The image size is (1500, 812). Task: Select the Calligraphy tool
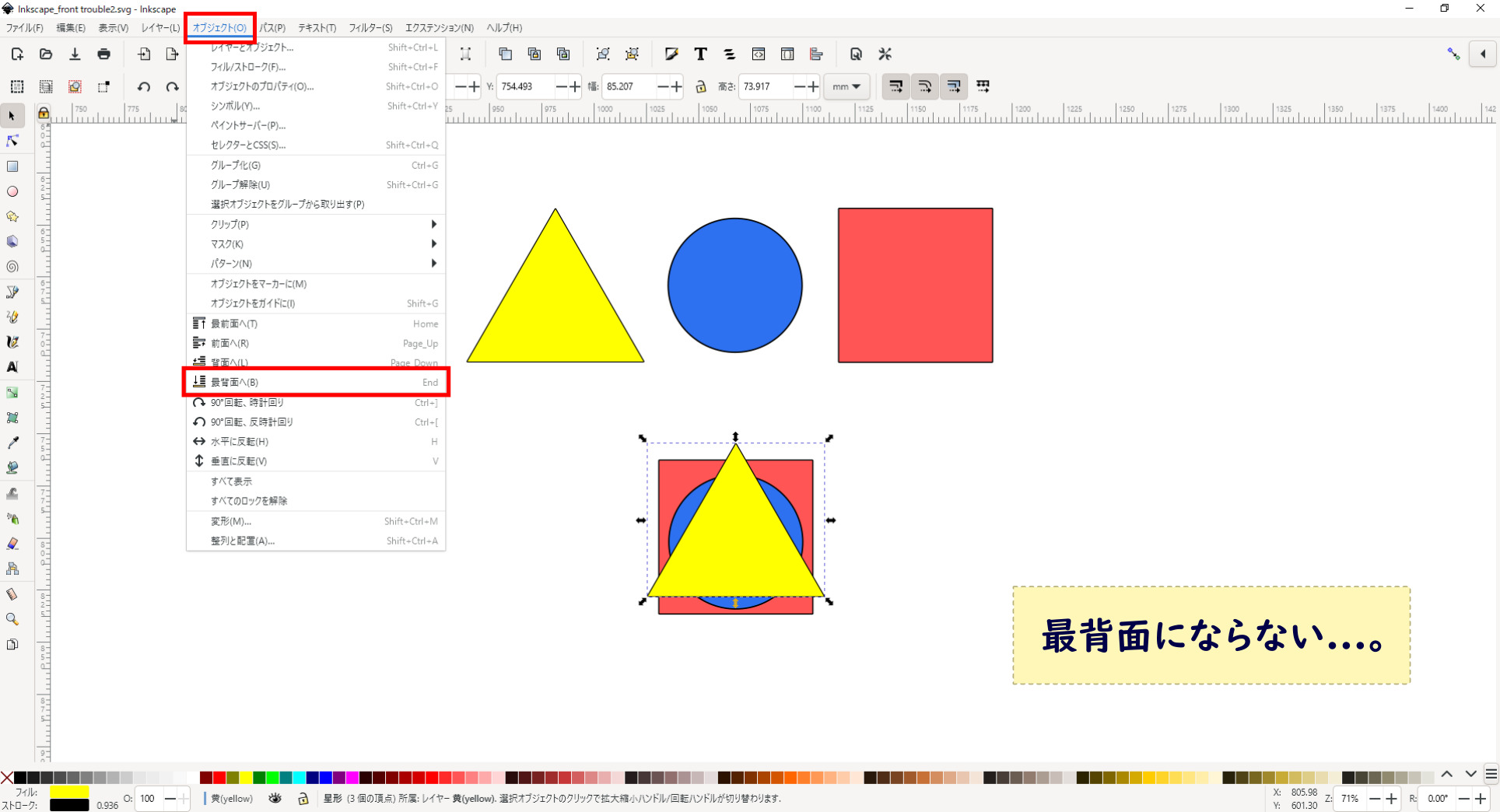(12, 341)
